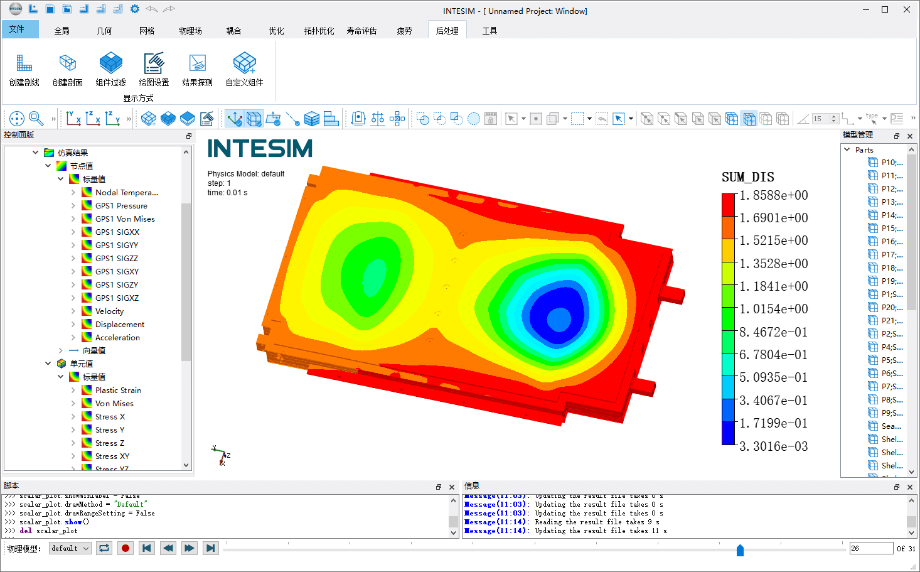This screenshot has height=572, width=920.
Task: Toggle the red record button
Action: 125,548
